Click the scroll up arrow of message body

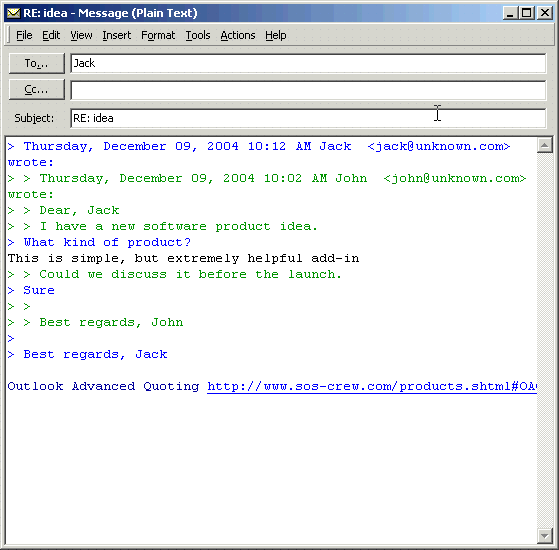pos(544,145)
